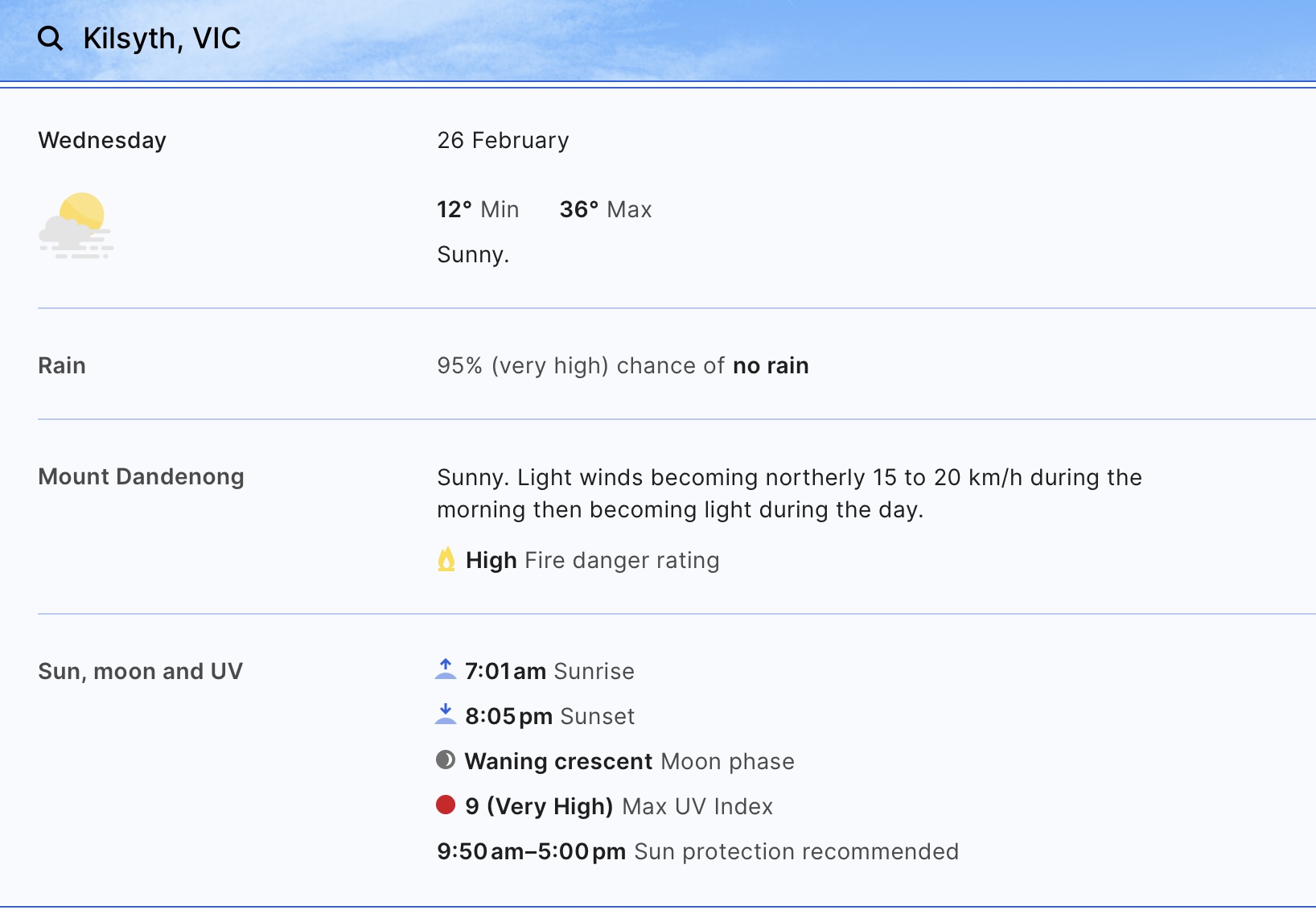Click the High Fire danger rating text

[x=592, y=560]
